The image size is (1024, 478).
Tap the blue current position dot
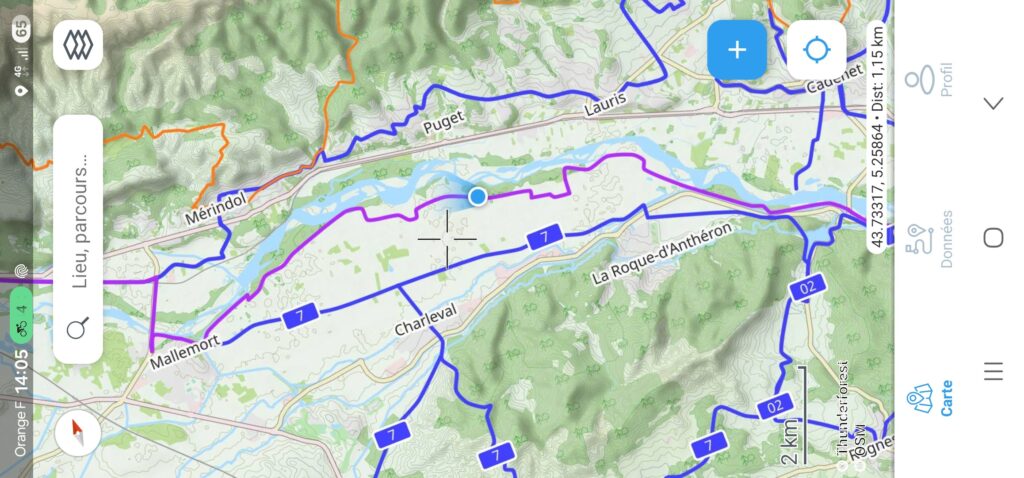point(478,196)
